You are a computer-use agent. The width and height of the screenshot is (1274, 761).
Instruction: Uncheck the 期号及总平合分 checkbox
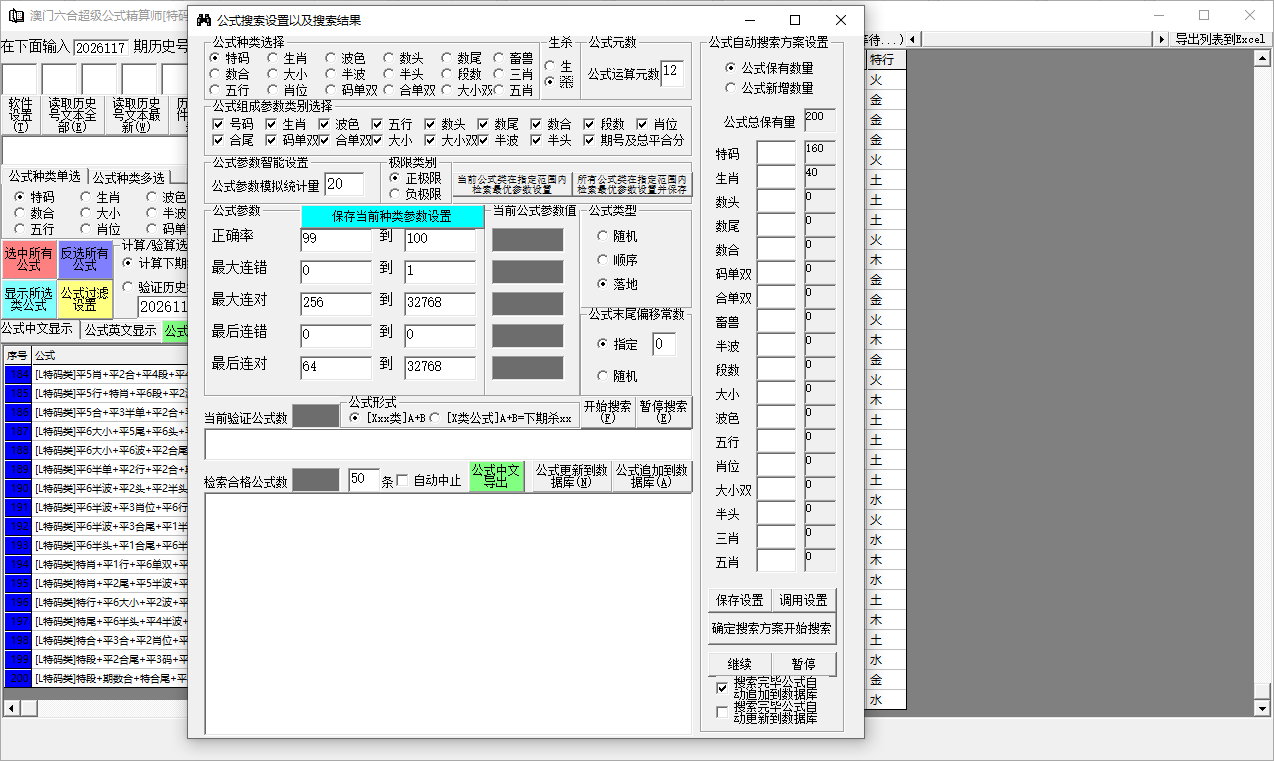[x=588, y=141]
